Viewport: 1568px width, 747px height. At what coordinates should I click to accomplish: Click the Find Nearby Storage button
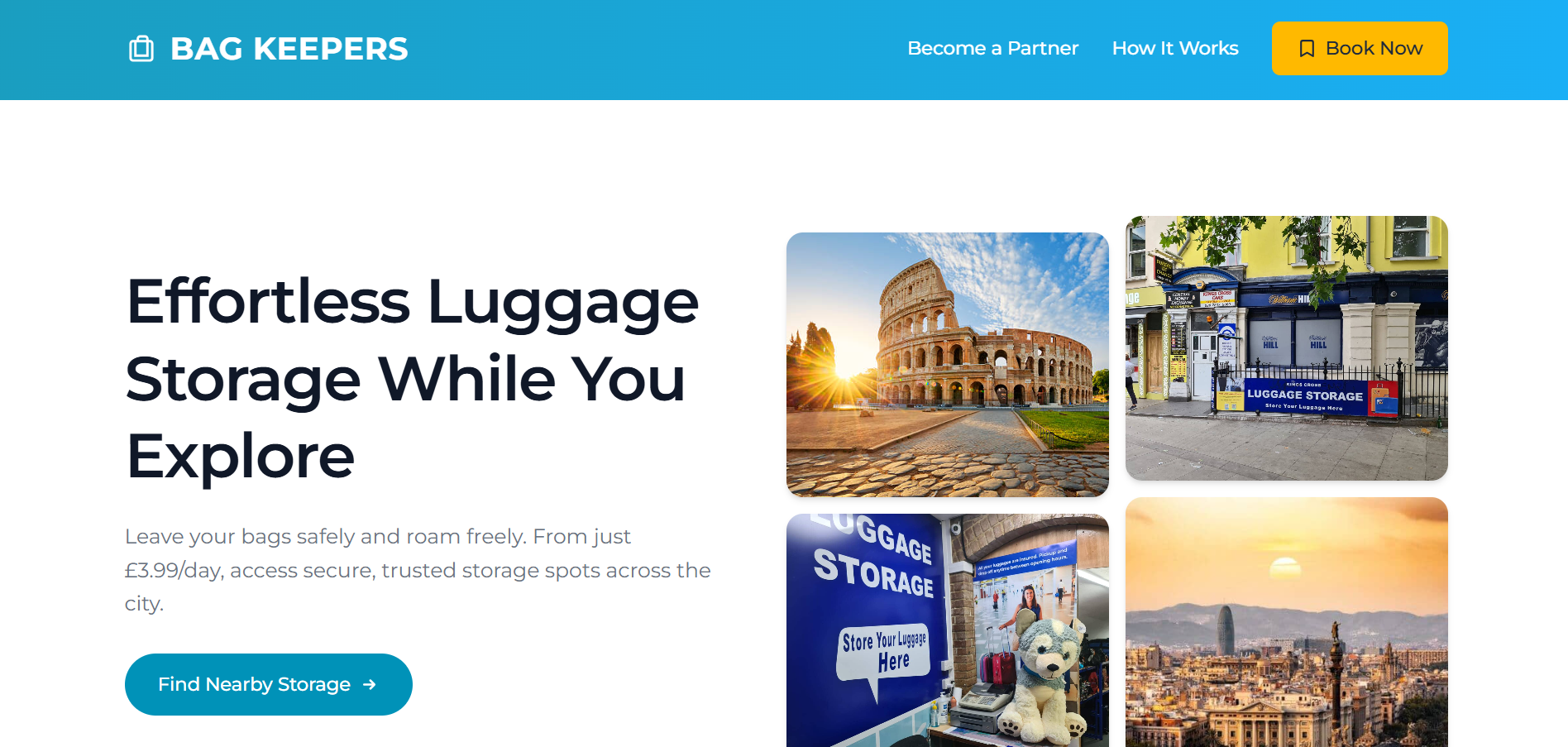(269, 685)
